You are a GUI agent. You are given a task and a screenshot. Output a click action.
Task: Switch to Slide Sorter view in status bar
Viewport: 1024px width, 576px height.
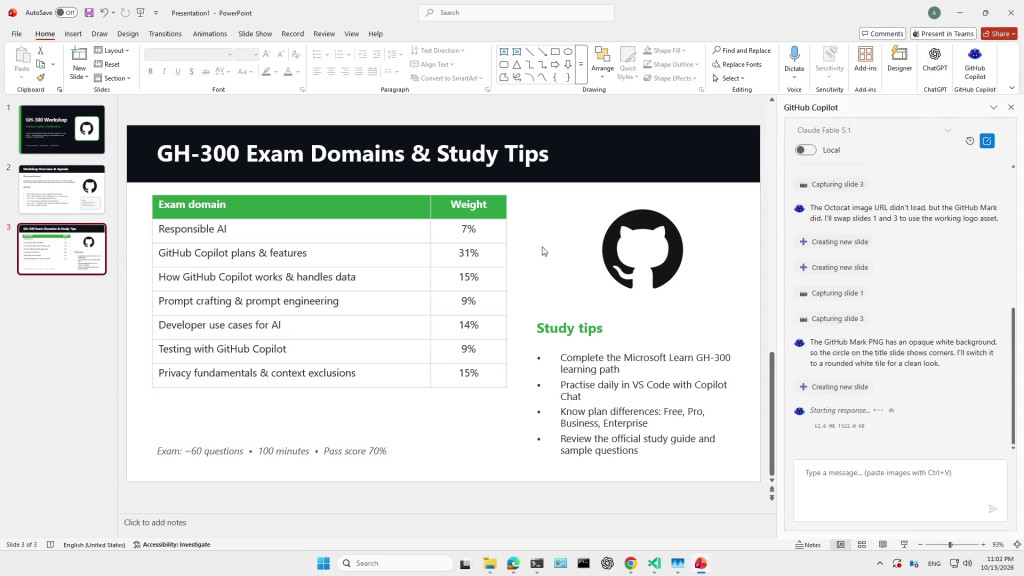click(862, 544)
